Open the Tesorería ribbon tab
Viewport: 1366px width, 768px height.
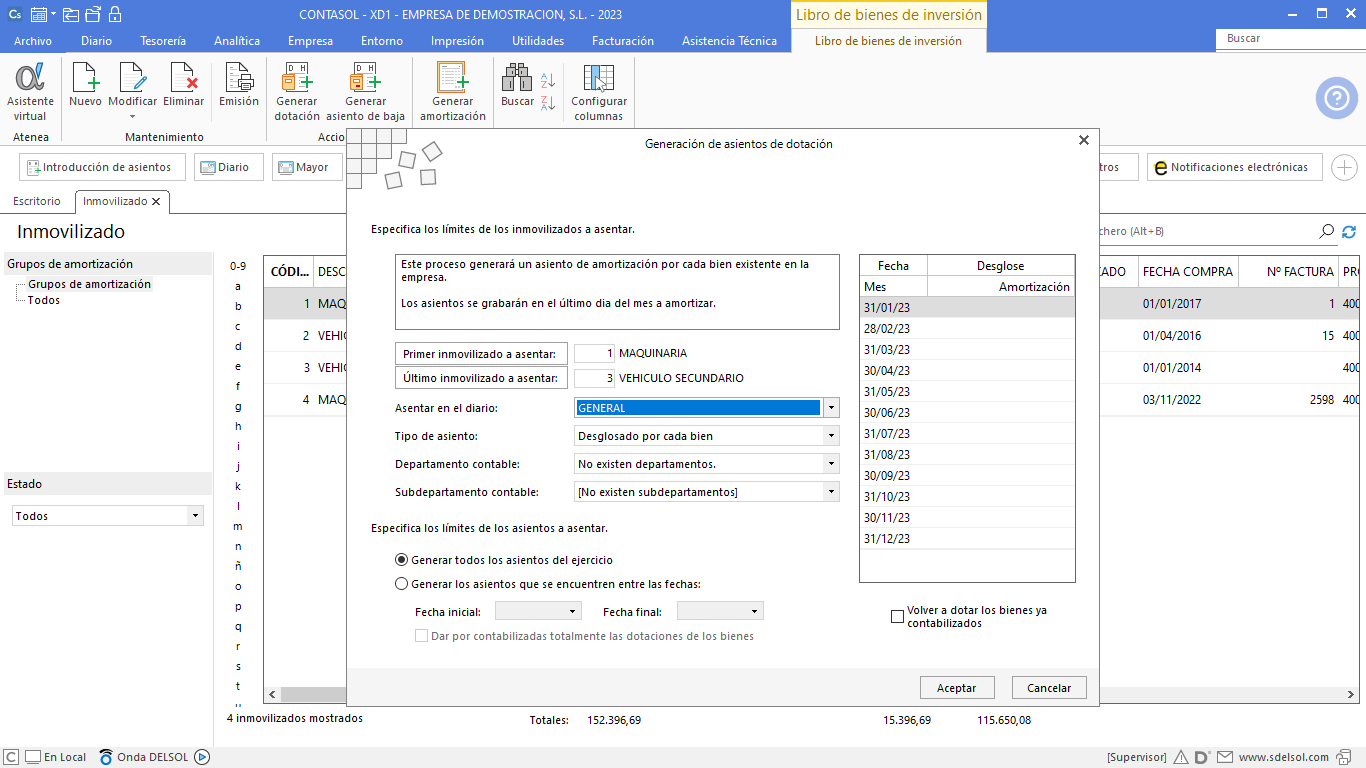tap(163, 41)
